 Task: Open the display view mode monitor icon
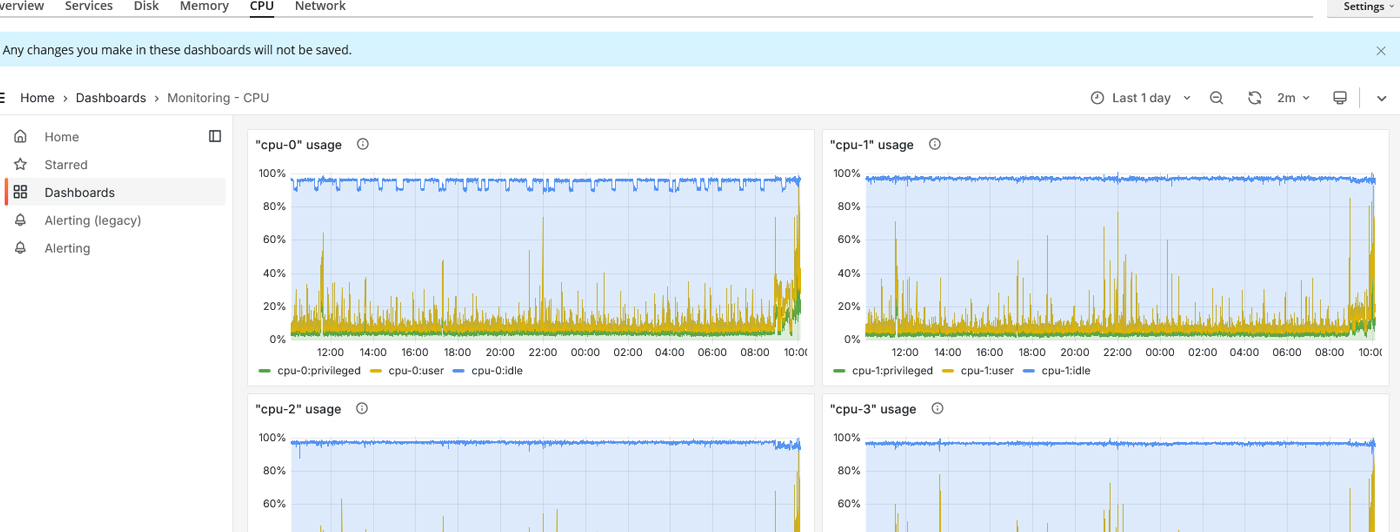[1340, 98]
